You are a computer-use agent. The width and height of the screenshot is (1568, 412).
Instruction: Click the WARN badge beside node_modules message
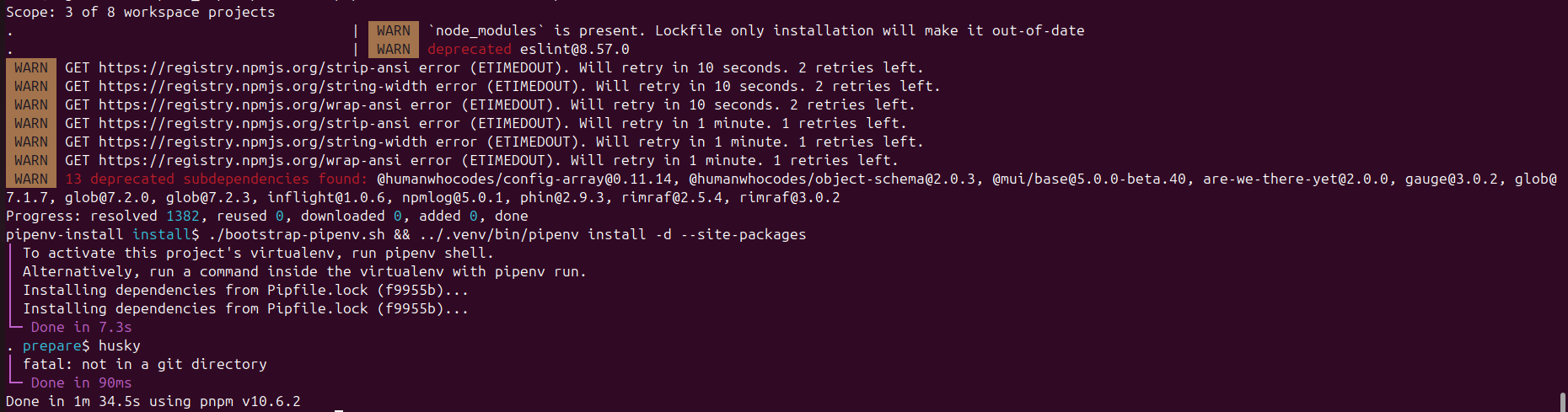coord(394,30)
